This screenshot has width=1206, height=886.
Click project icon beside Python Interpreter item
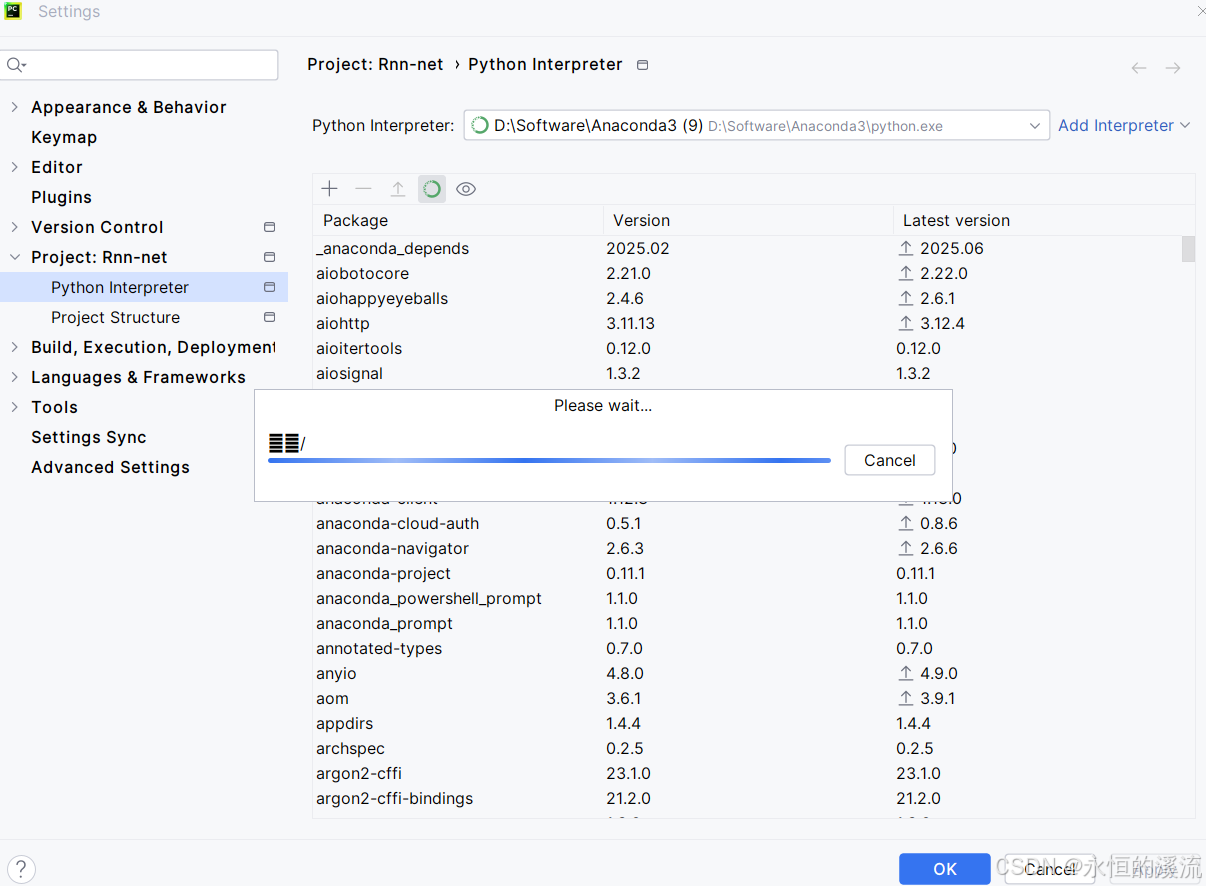(x=269, y=287)
